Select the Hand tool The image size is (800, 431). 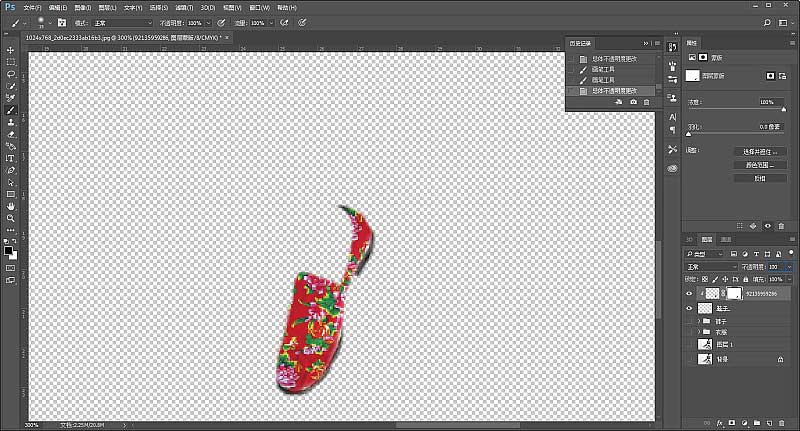click(11, 205)
